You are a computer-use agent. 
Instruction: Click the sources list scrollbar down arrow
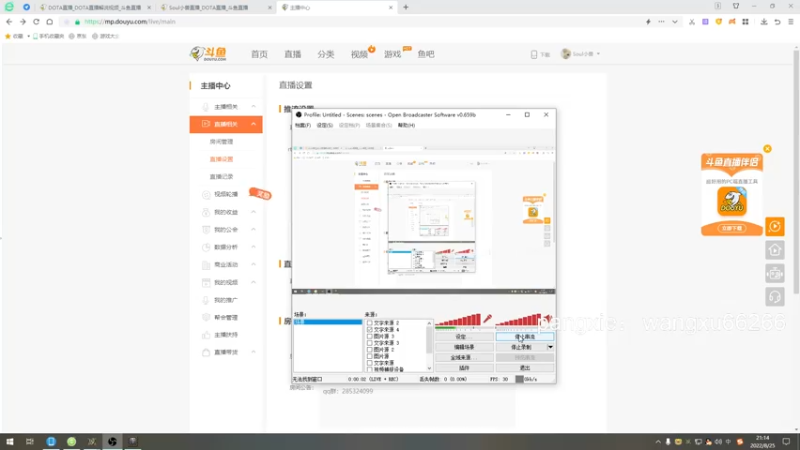click(x=429, y=368)
